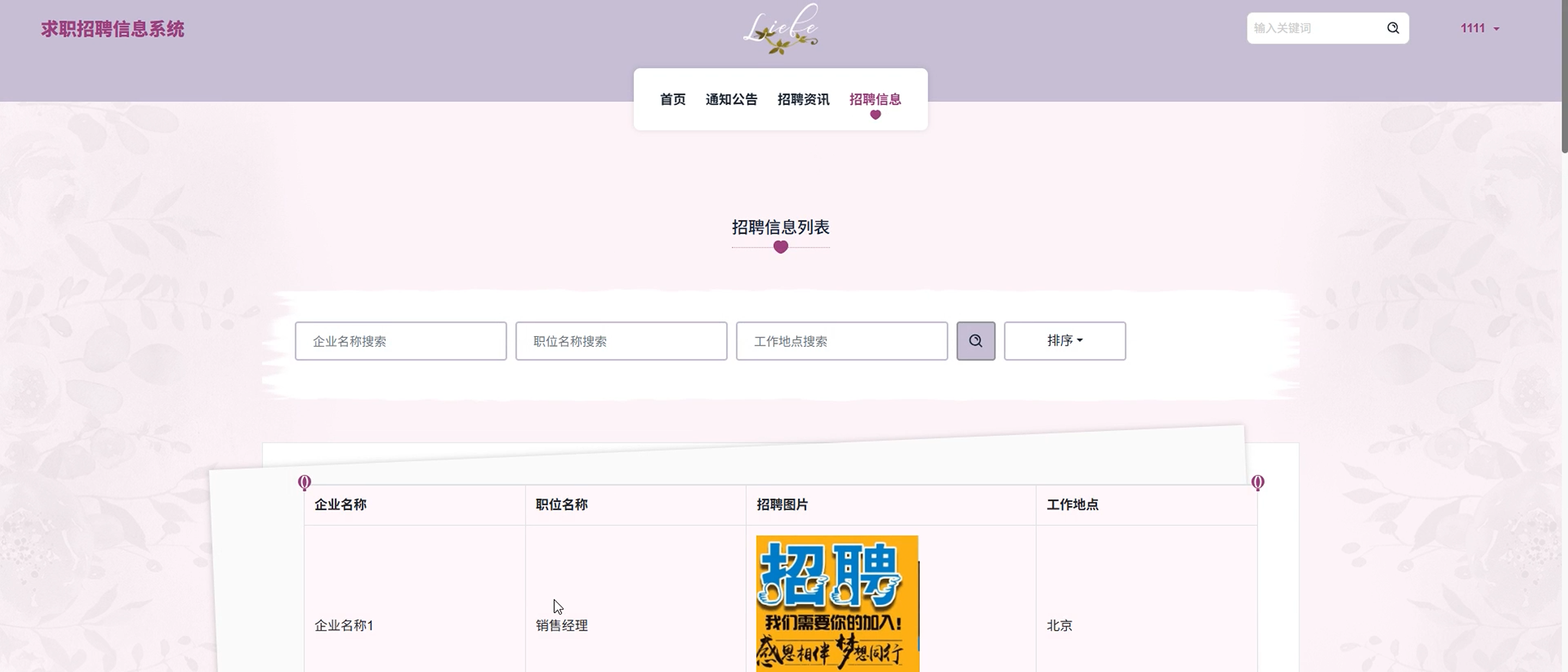The image size is (1568, 672).
Task: Open the 1111 user account dropdown
Action: 1479,28
